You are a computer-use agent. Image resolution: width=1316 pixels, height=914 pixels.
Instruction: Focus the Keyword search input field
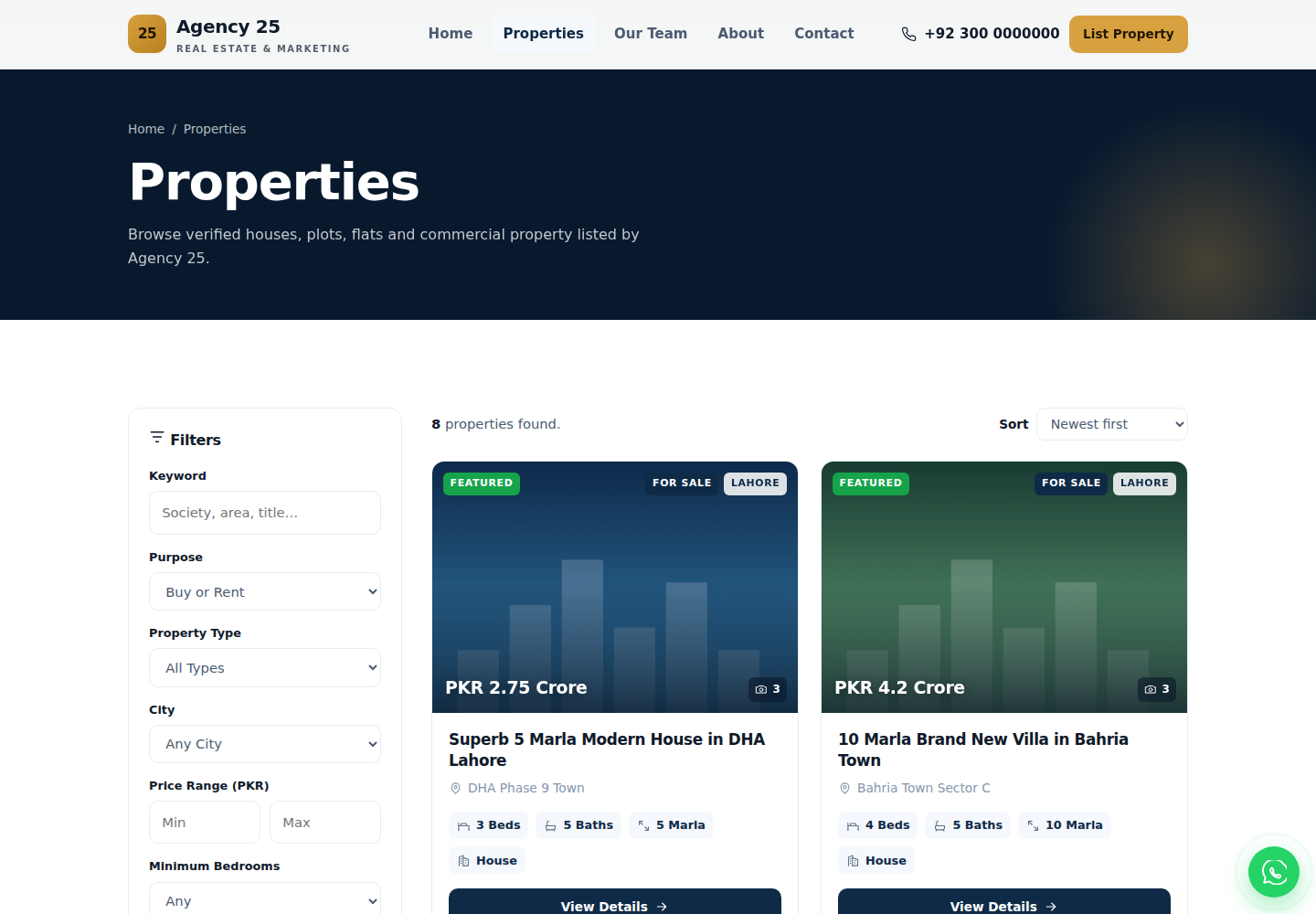(x=265, y=513)
